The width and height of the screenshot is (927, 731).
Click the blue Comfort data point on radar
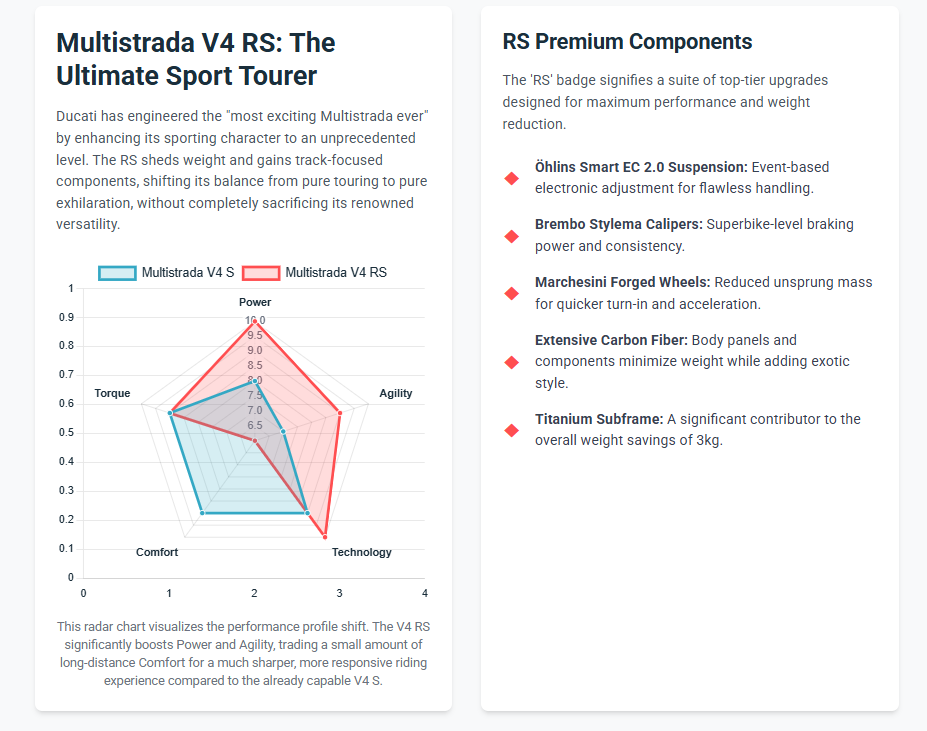(x=202, y=513)
